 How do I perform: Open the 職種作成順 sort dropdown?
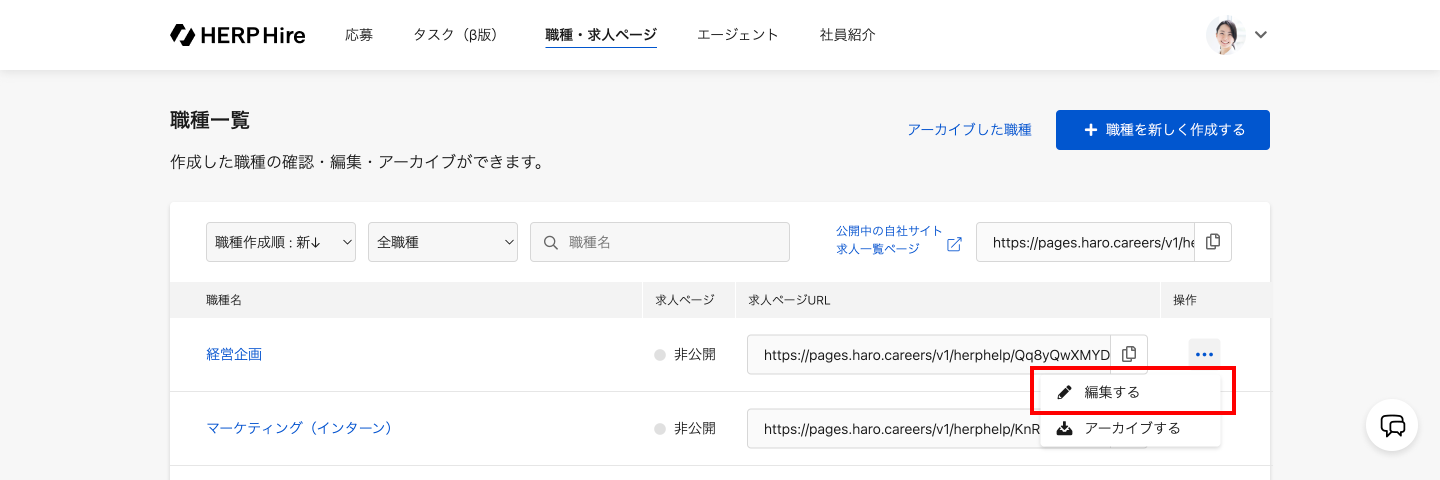[x=281, y=242]
